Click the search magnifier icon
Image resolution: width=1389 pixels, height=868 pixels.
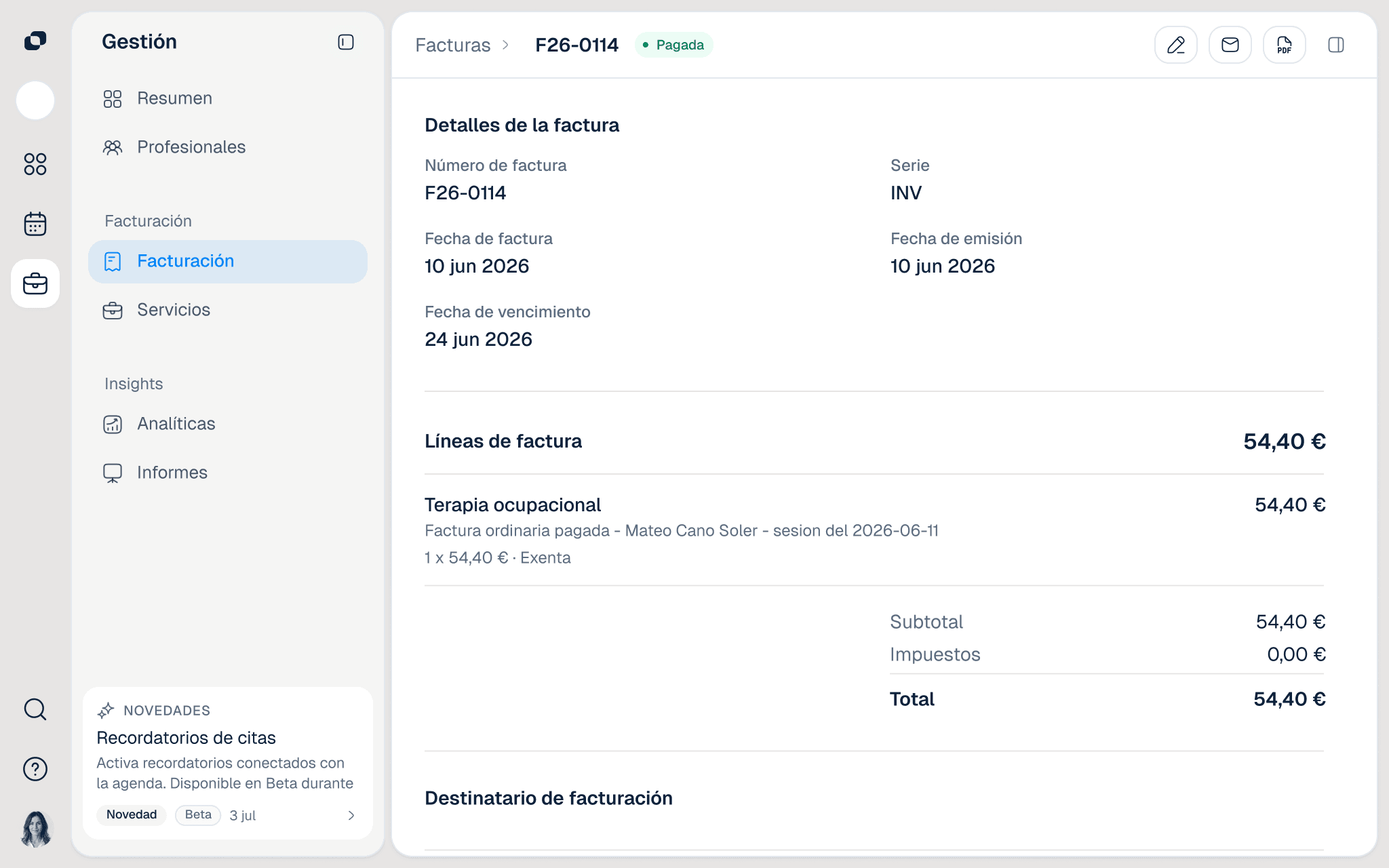coord(35,709)
